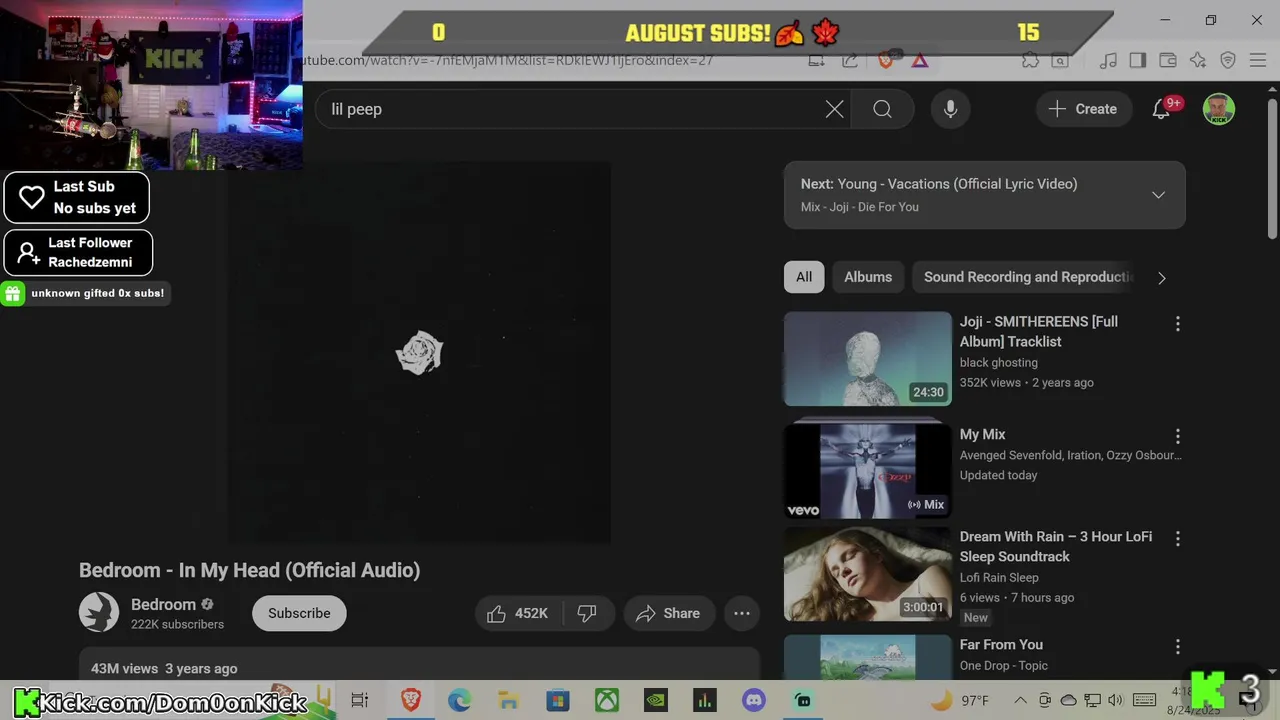
Task: Clear the YouTube search box text
Action: [x=834, y=109]
